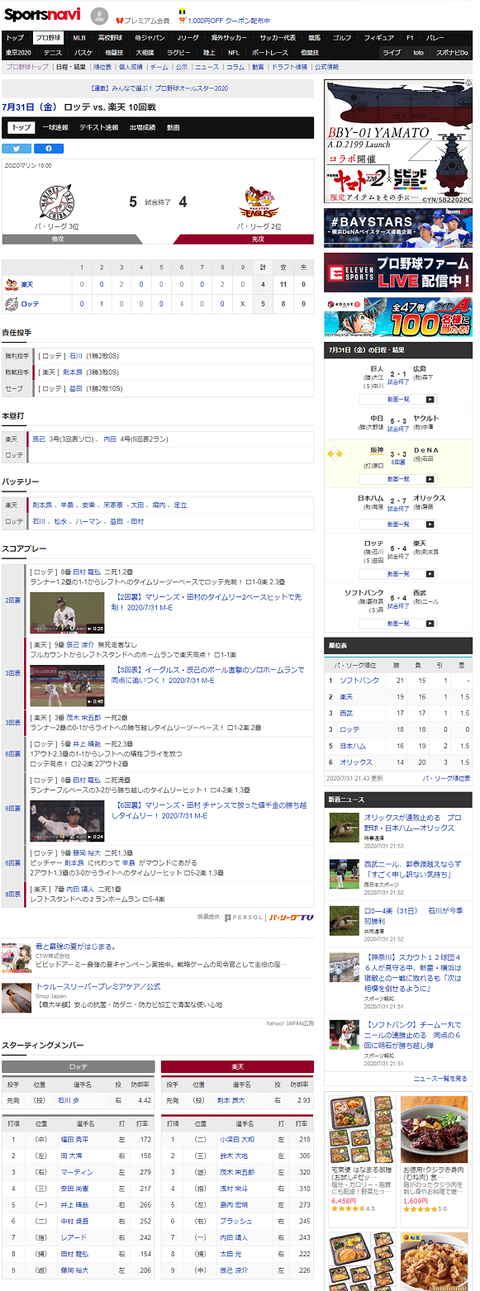Image resolution: width=480 pixels, height=1291 pixels.
Task: Go to 個人成績 in sub navigation
Action: point(131,66)
